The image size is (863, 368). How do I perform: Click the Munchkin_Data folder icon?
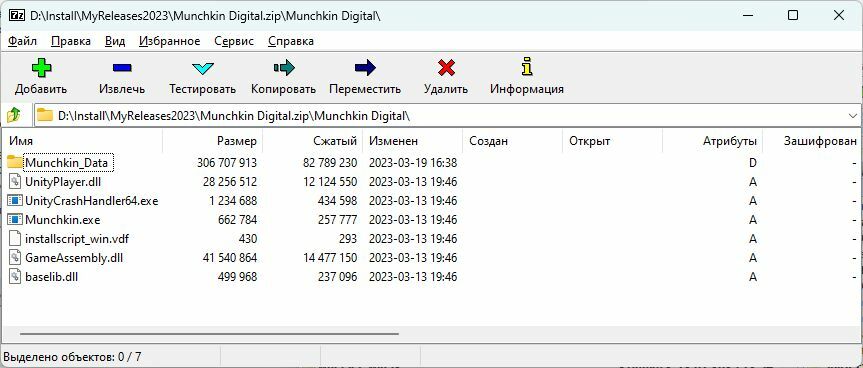pos(15,162)
